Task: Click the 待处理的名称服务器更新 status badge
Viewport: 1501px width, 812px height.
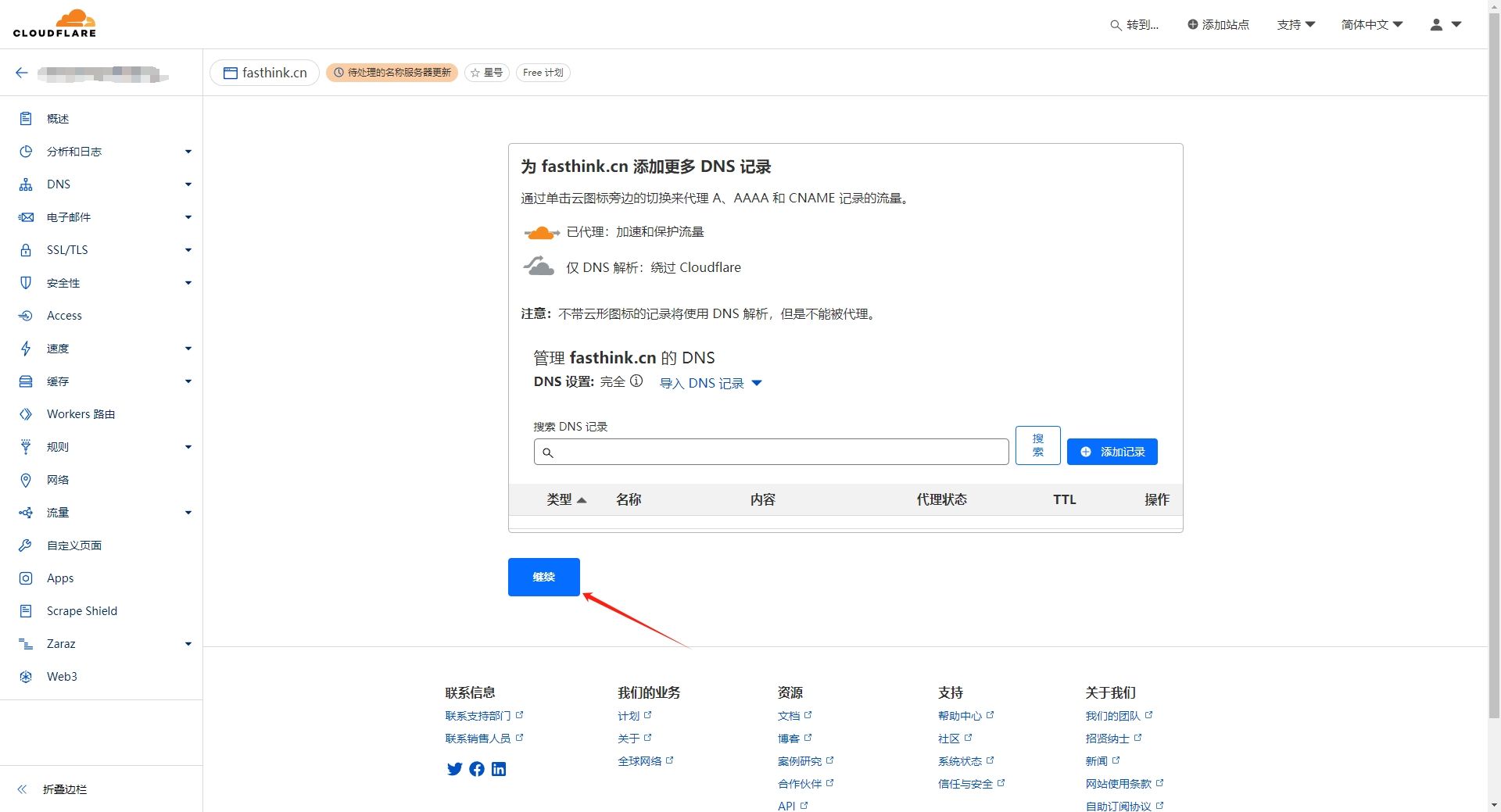Action: click(392, 73)
